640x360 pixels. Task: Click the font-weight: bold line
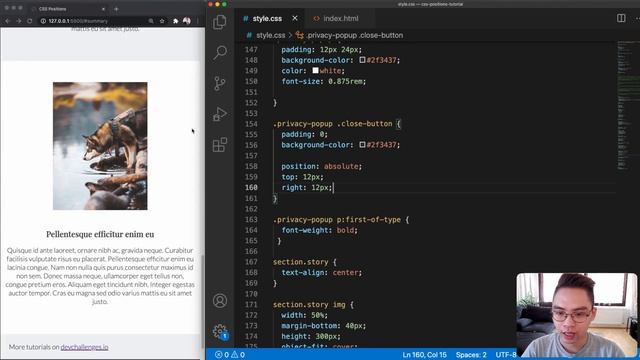coord(319,230)
